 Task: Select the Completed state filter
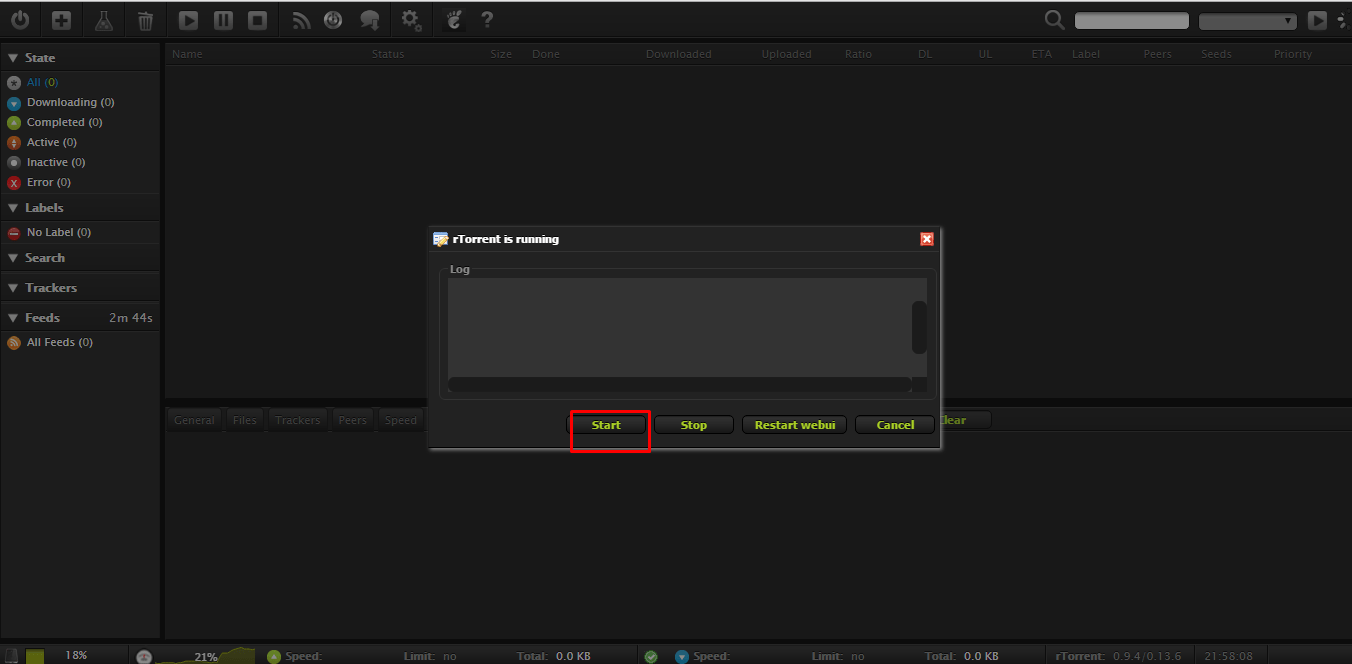pyautogui.click(x=64, y=122)
